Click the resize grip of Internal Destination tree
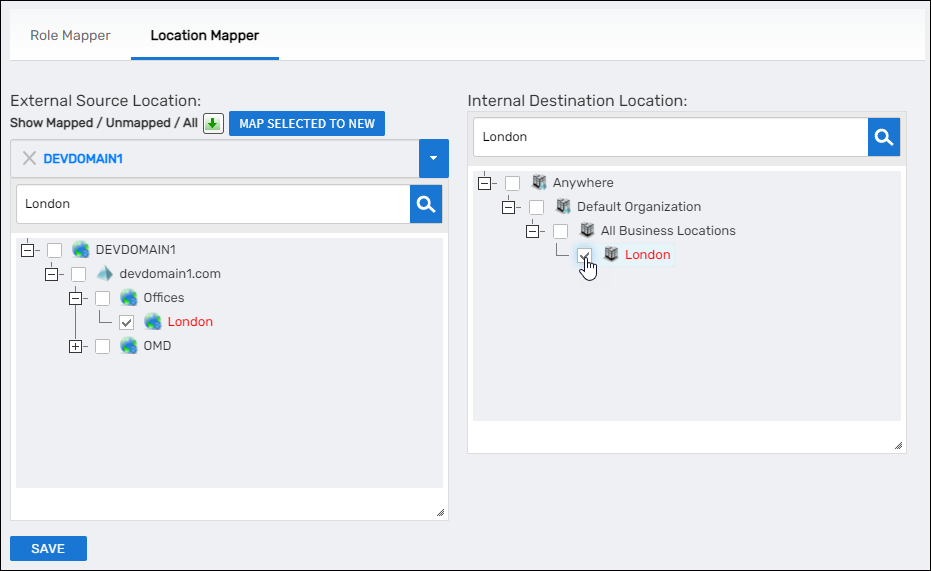Viewport: 931px width, 571px height. pyautogui.click(x=897, y=445)
